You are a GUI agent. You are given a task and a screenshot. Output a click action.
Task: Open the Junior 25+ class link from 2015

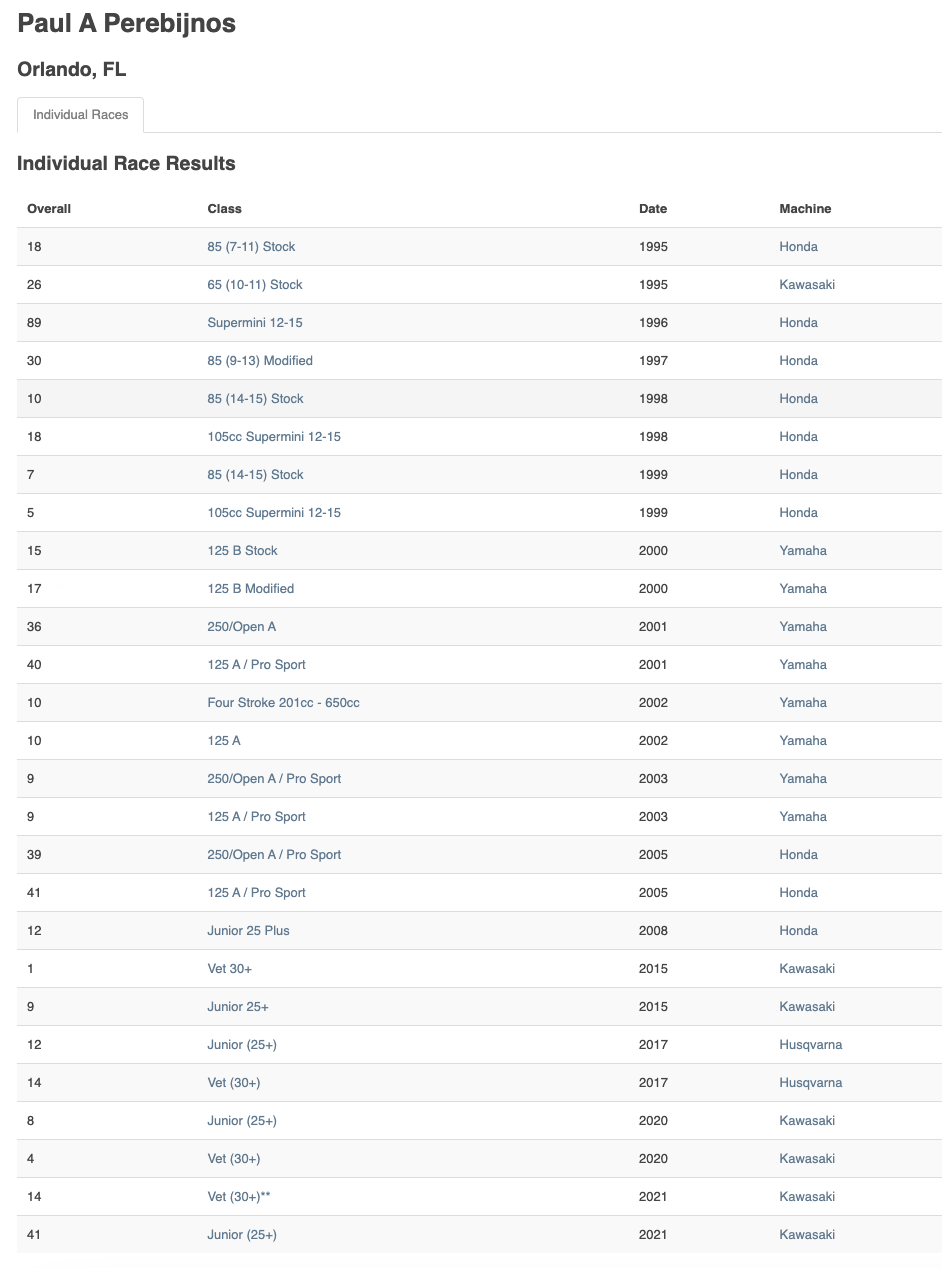(237, 1006)
